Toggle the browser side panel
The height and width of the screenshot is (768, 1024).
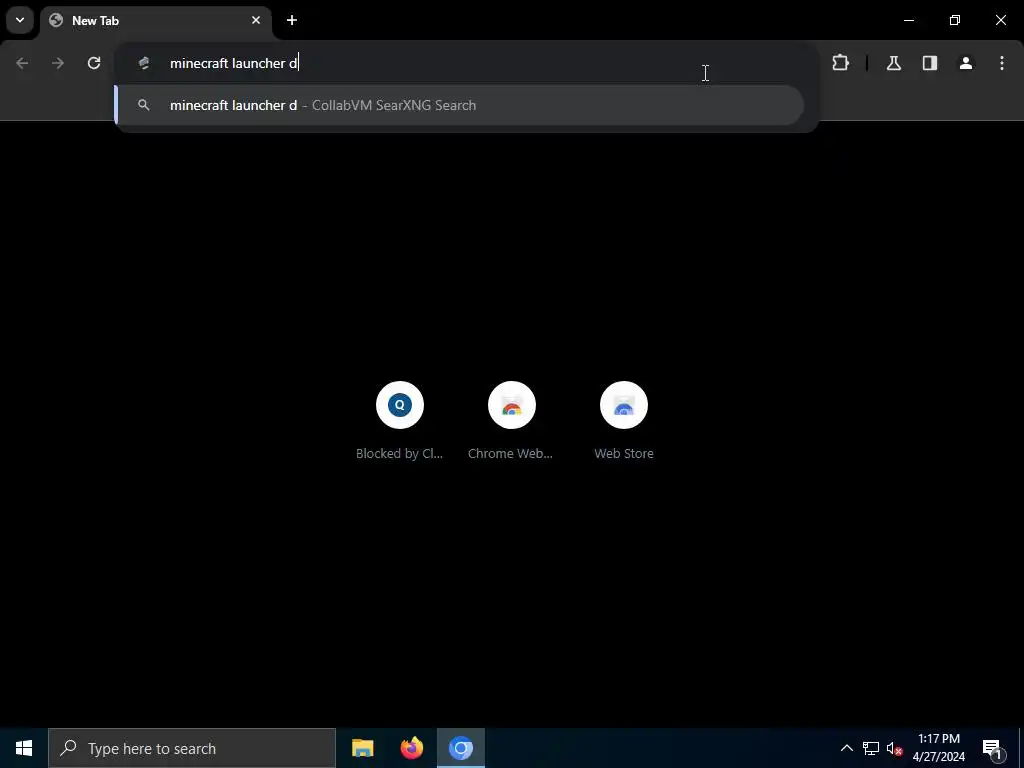(930, 63)
